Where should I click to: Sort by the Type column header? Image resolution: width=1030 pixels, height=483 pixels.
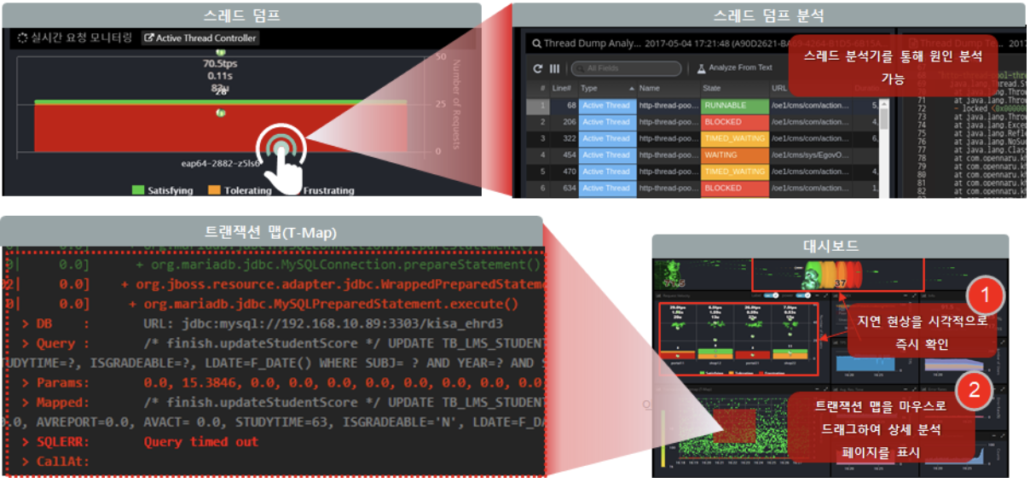588,88
